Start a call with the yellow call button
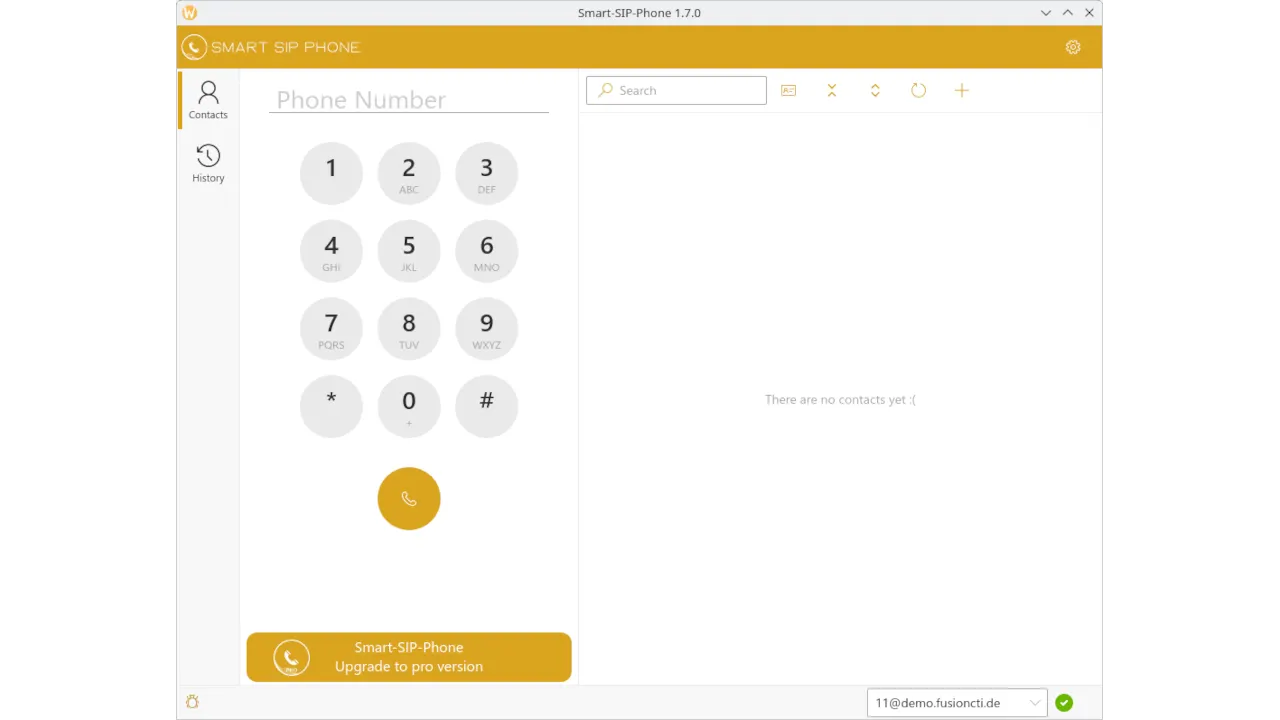The height and width of the screenshot is (720, 1280). click(x=409, y=498)
